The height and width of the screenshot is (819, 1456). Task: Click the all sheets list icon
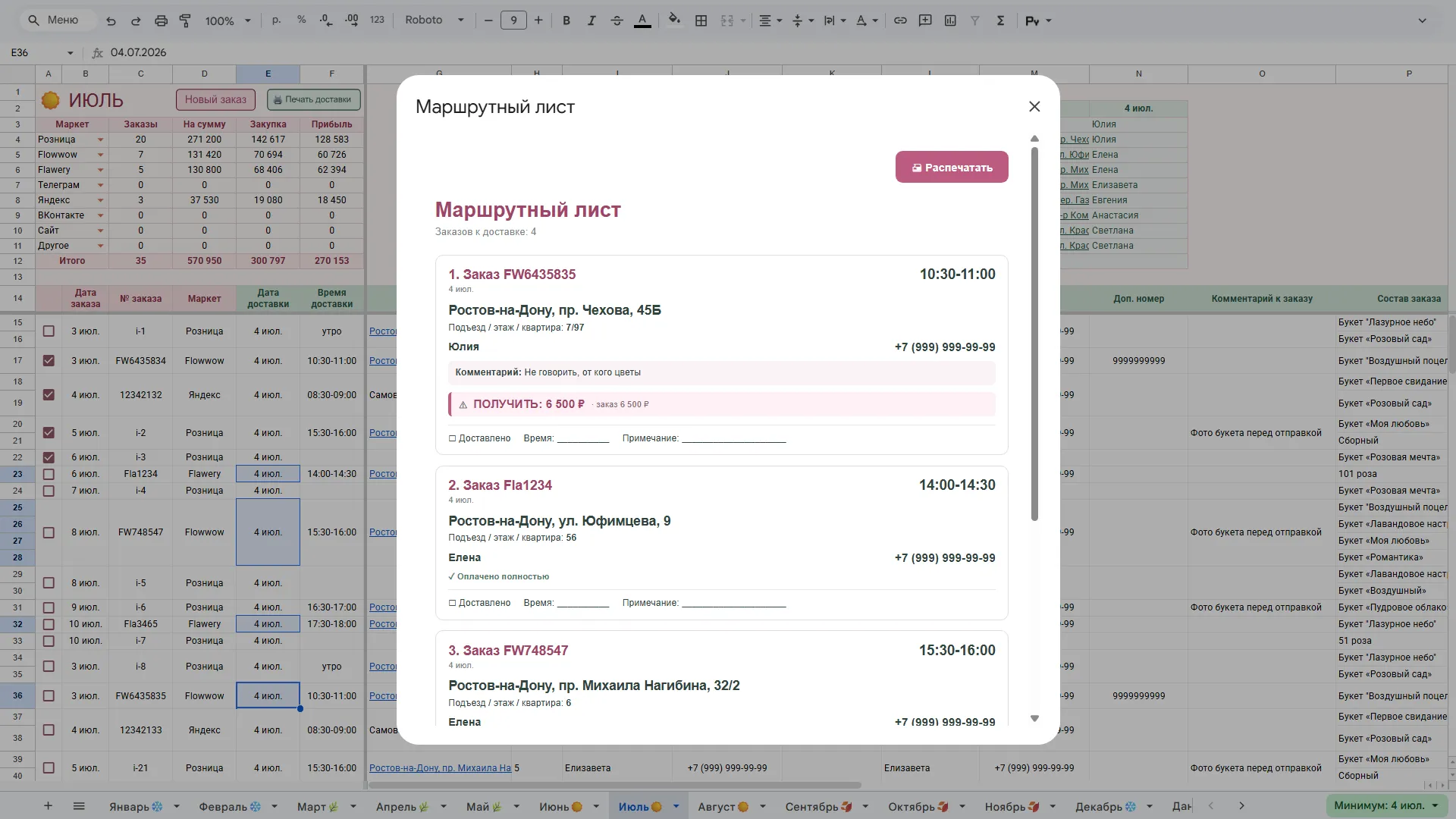click(x=79, y=806)
